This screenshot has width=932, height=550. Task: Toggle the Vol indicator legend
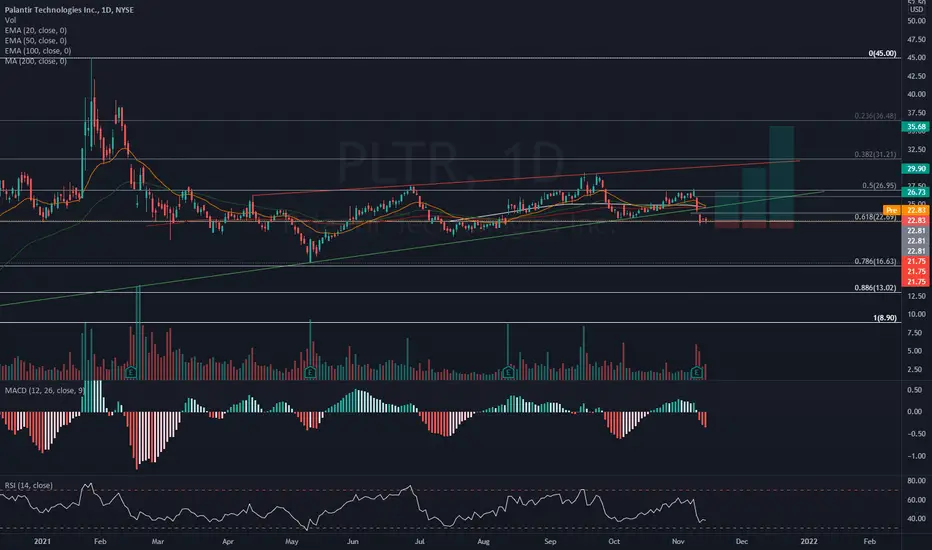[x=10, y=20]
